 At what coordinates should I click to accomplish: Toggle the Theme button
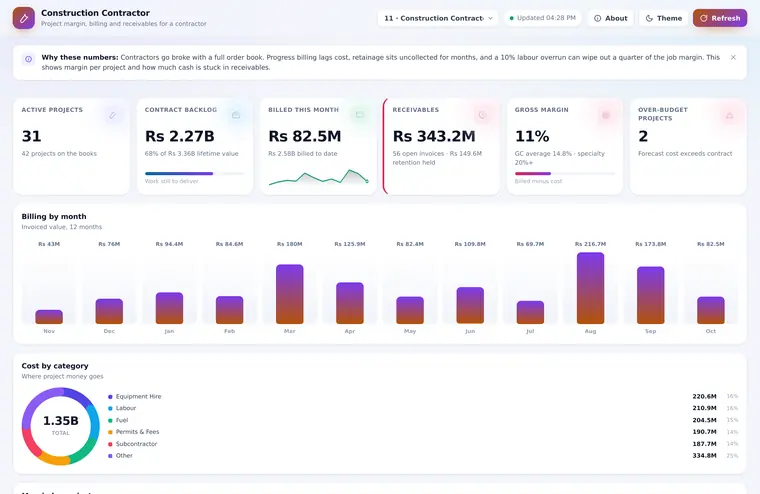(664, 18)
